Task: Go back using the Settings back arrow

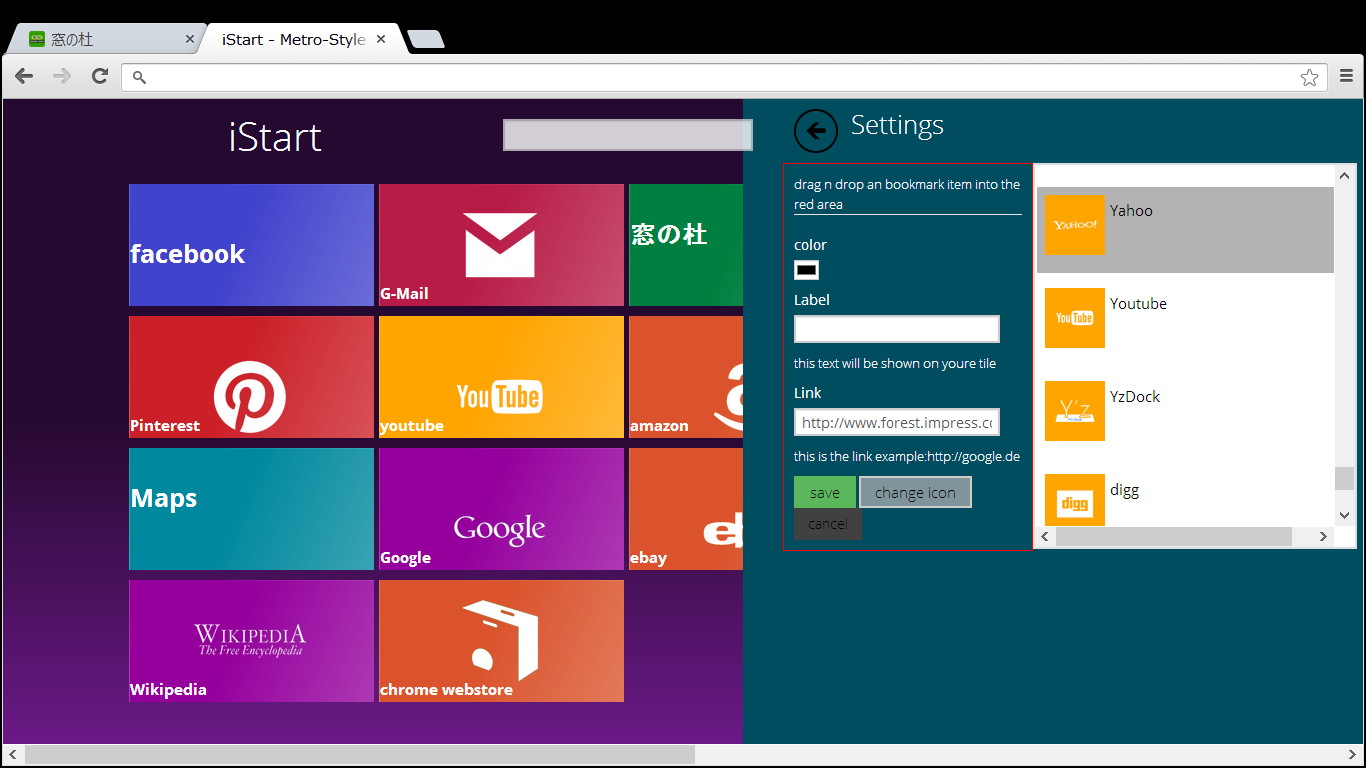Action: point(816,131)
